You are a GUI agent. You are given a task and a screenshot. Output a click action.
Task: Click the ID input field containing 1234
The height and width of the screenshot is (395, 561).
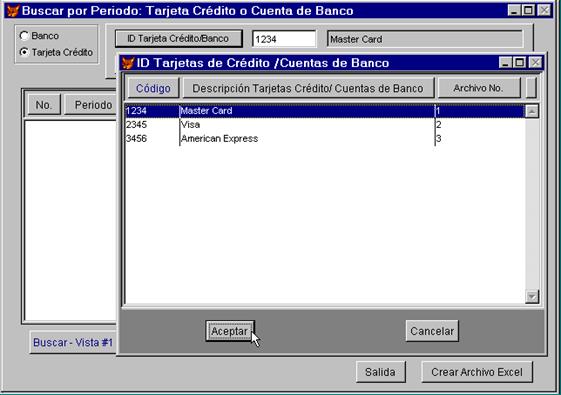pos(284,39)
